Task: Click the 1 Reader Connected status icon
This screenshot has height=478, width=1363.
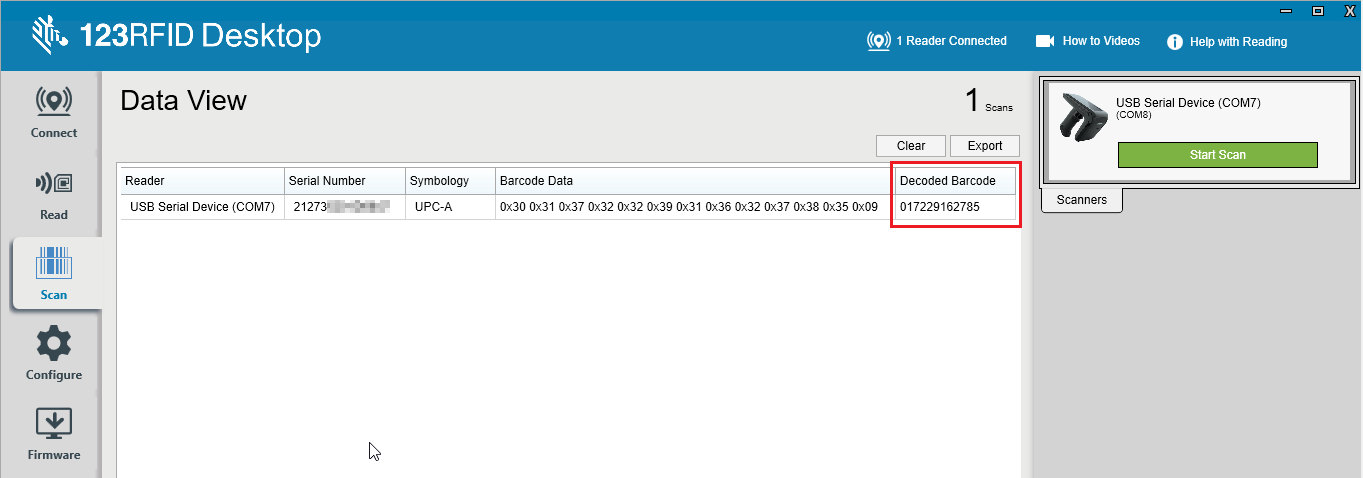Action: tap(878, 41)
